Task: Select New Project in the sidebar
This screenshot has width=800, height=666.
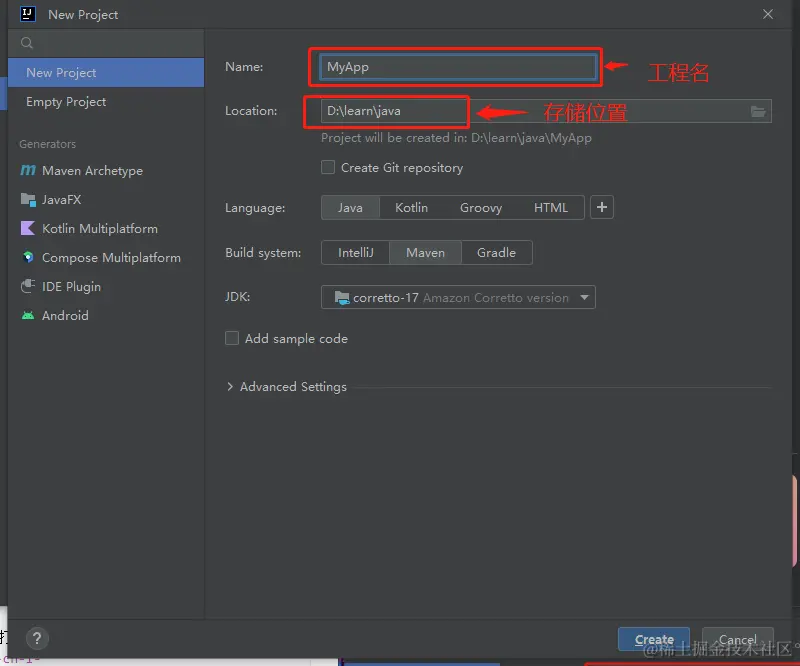Action: [106, 72]
